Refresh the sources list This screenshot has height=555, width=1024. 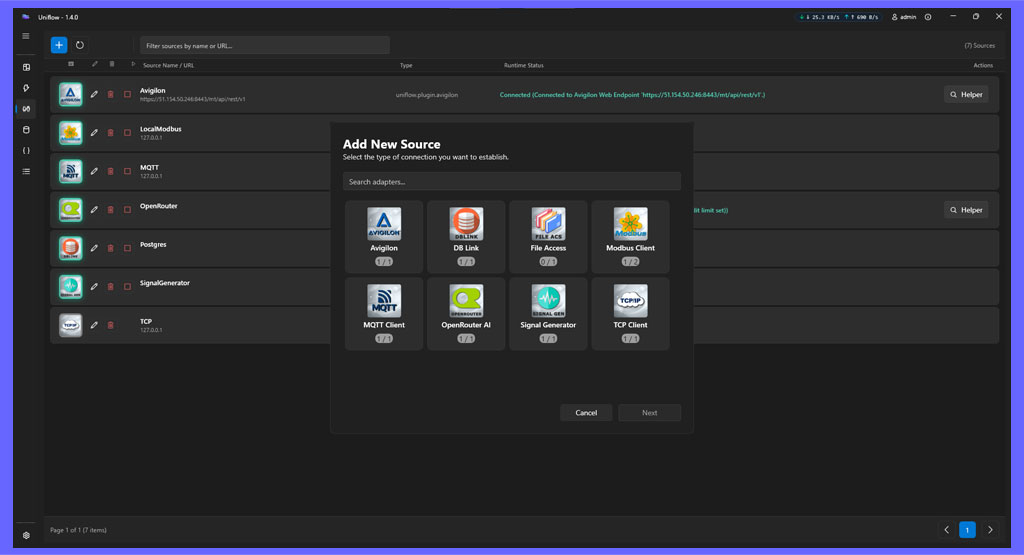click(x=80, y=45)
